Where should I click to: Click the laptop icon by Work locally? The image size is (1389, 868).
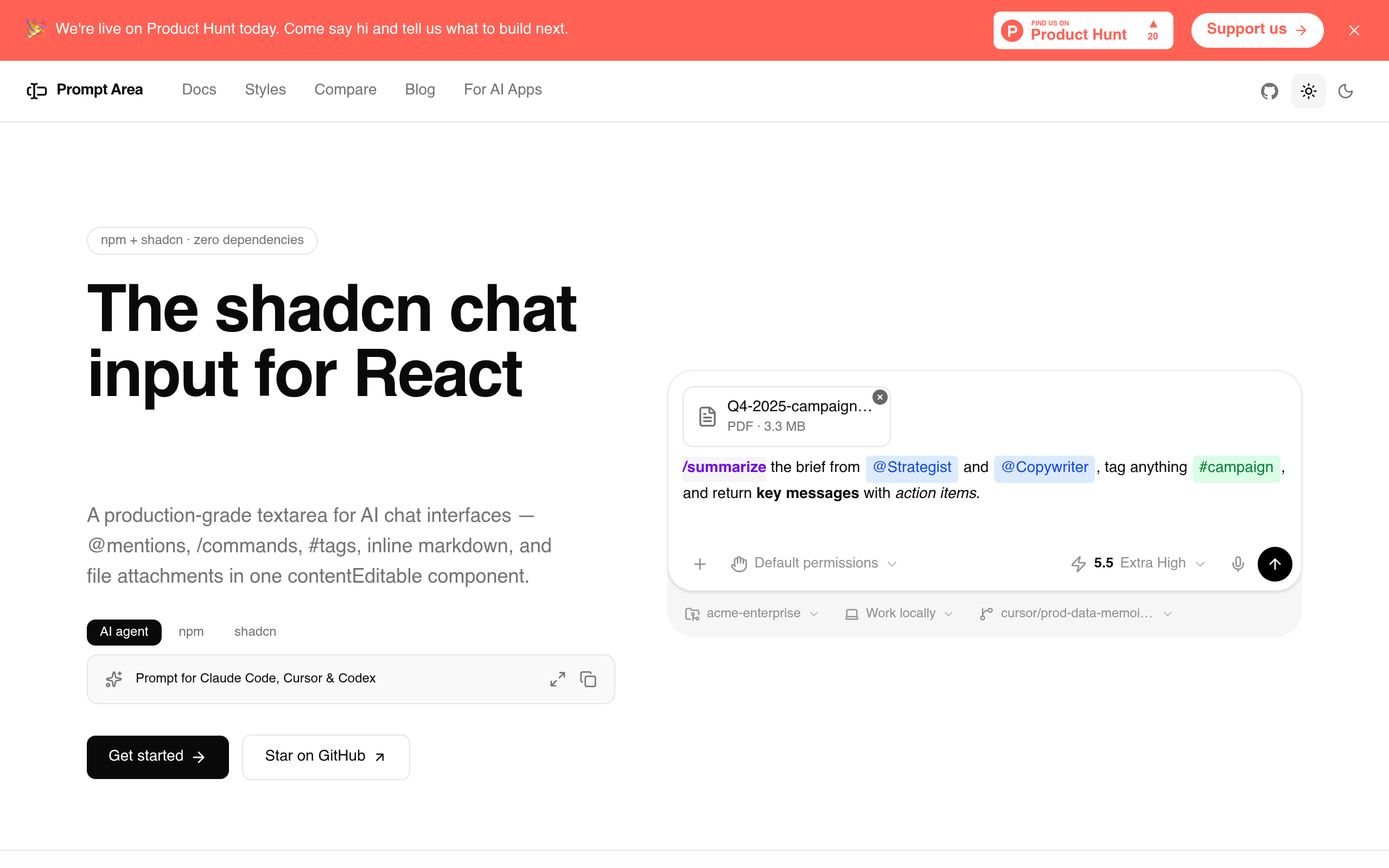852,614
